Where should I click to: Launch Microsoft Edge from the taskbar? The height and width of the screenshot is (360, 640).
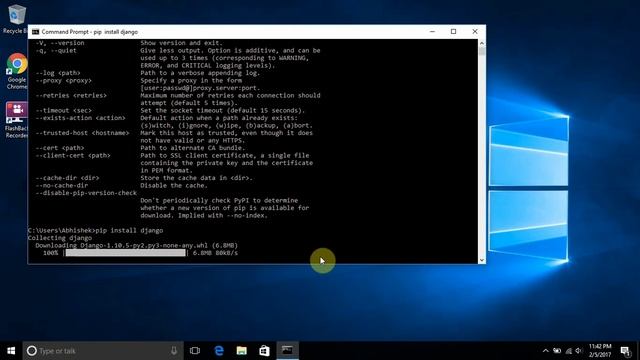point(219,351)
